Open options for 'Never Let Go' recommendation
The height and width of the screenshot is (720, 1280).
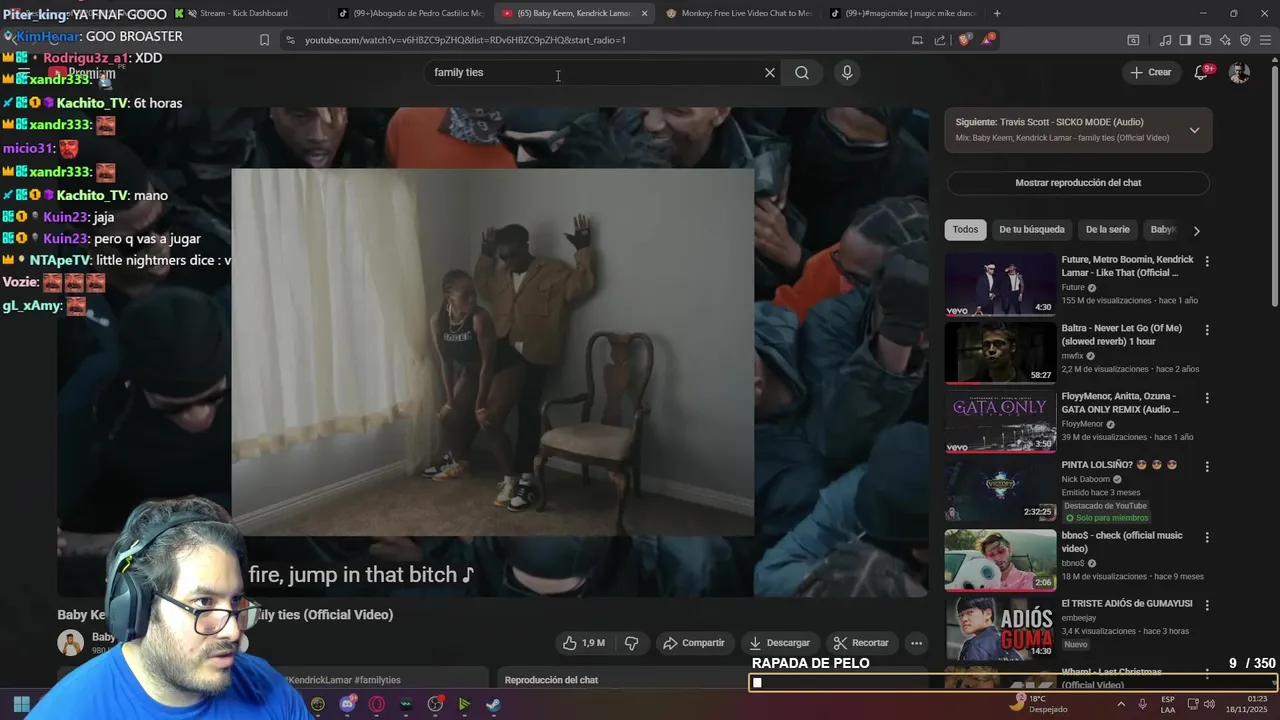click(1207, 330)
